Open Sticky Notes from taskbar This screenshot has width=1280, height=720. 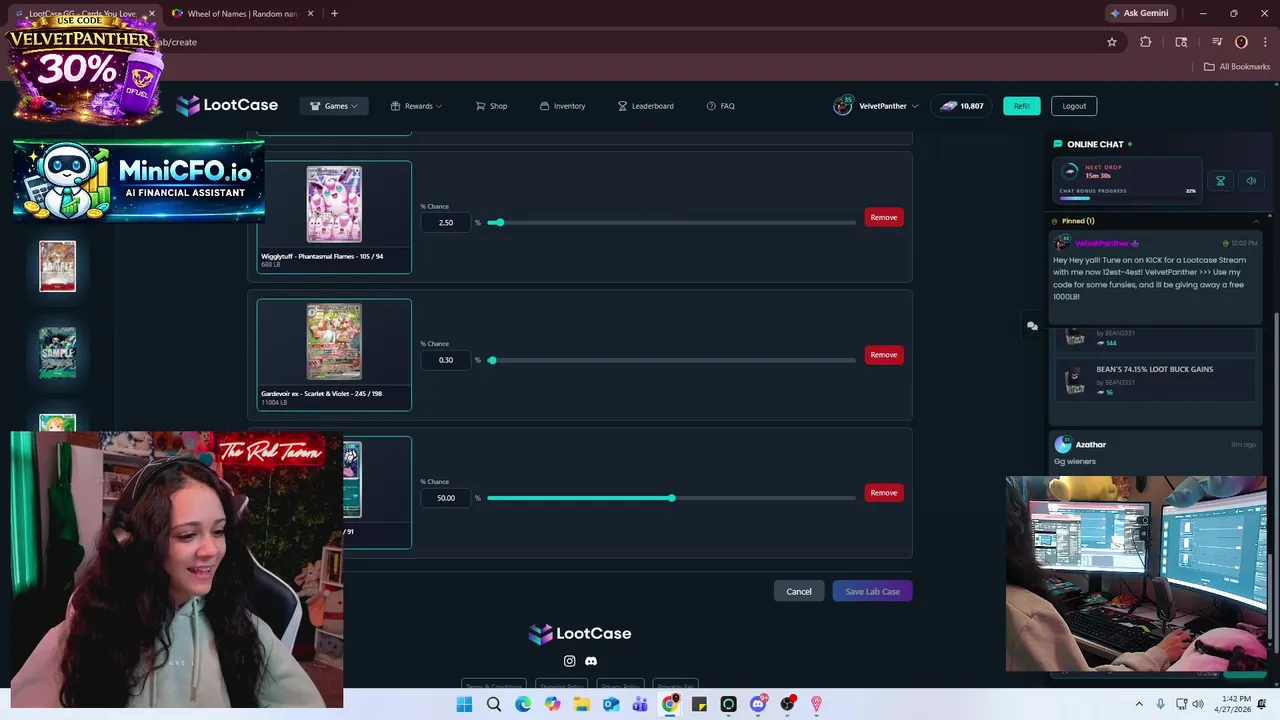[699, 705]
